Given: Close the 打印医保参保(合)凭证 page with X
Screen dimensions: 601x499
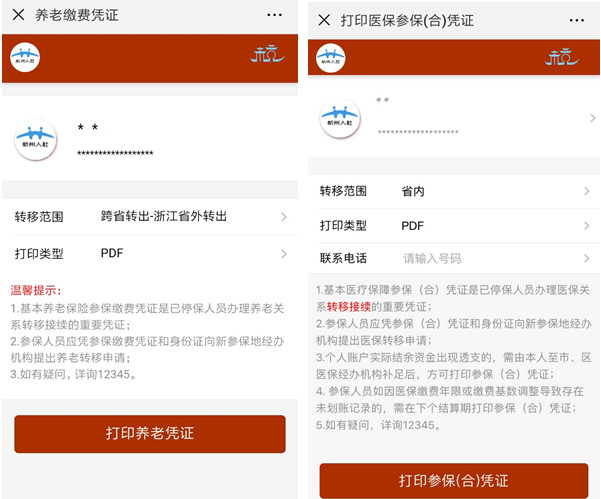Looking at the screenshot, I should [324, 20].
